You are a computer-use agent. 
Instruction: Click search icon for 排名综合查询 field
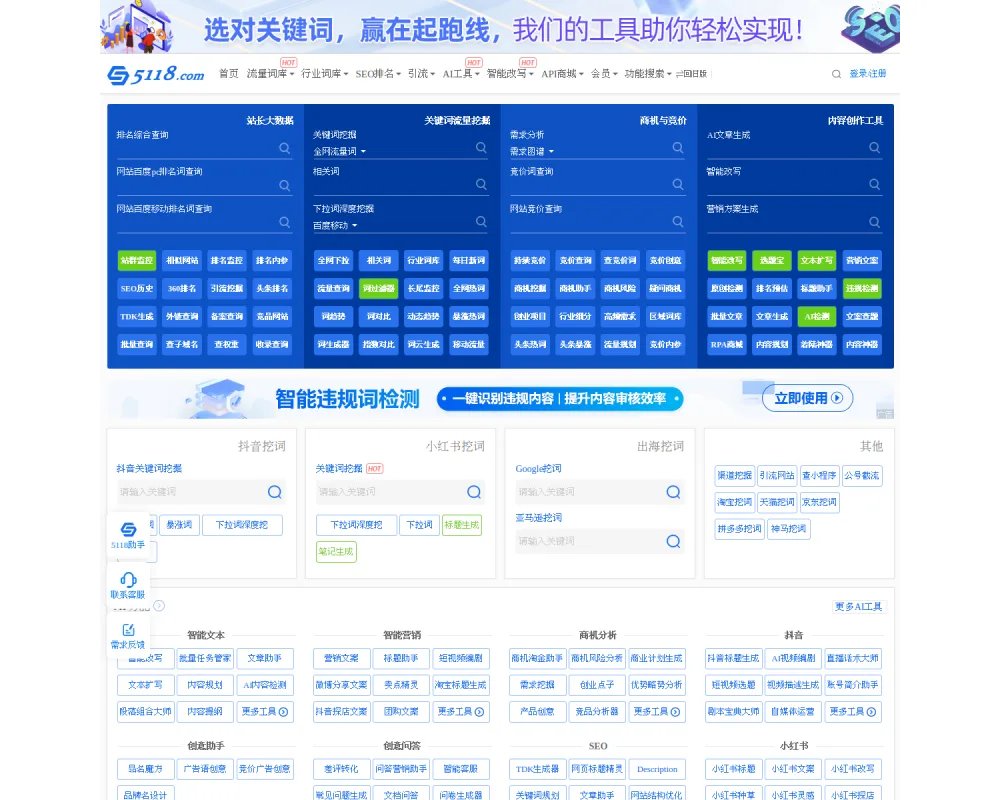[284, 148]
